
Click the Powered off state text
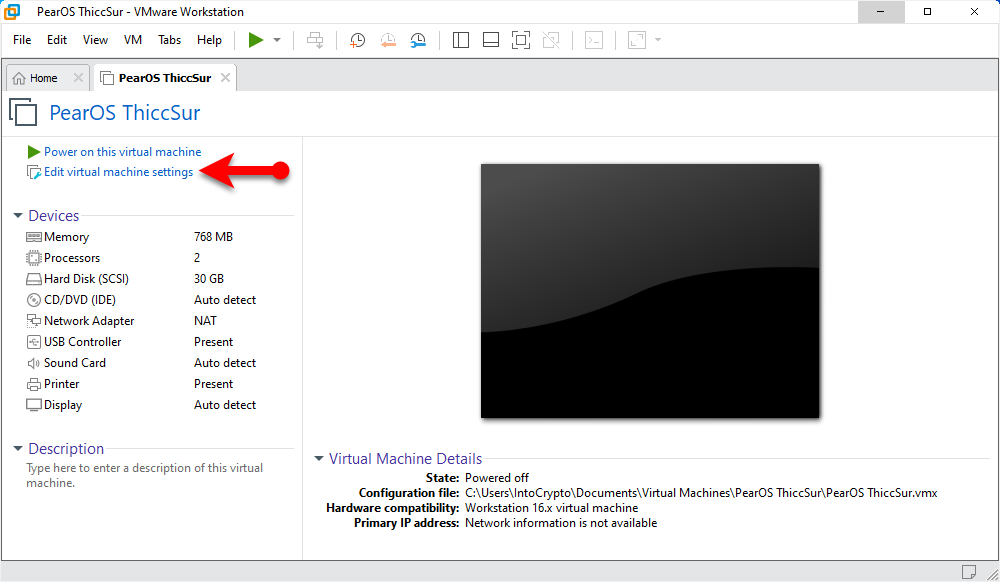(x=497, y=478)
